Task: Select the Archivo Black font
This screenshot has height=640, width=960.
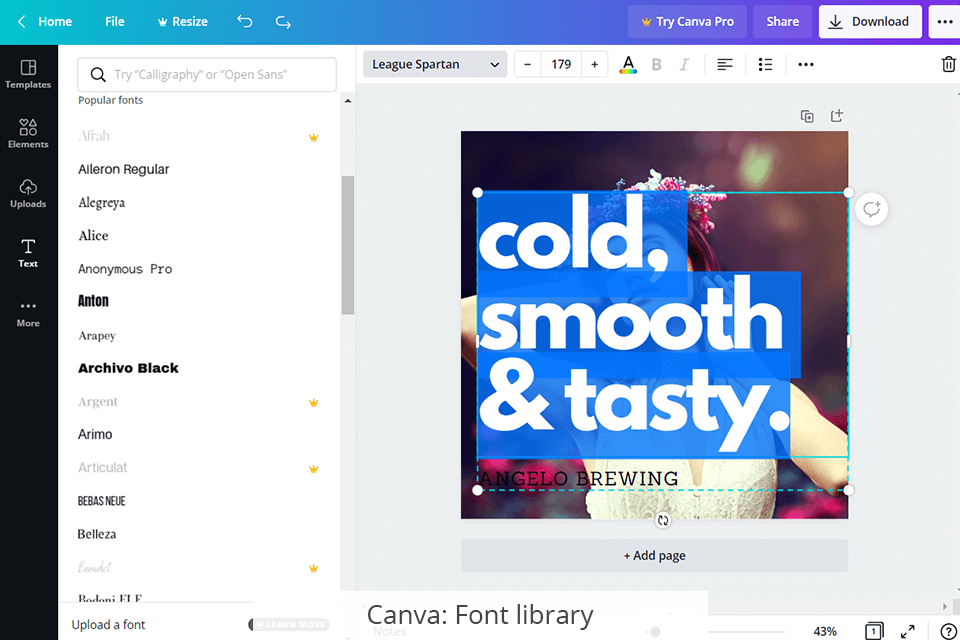Action: pyautogui.click(x=129, y=368)
